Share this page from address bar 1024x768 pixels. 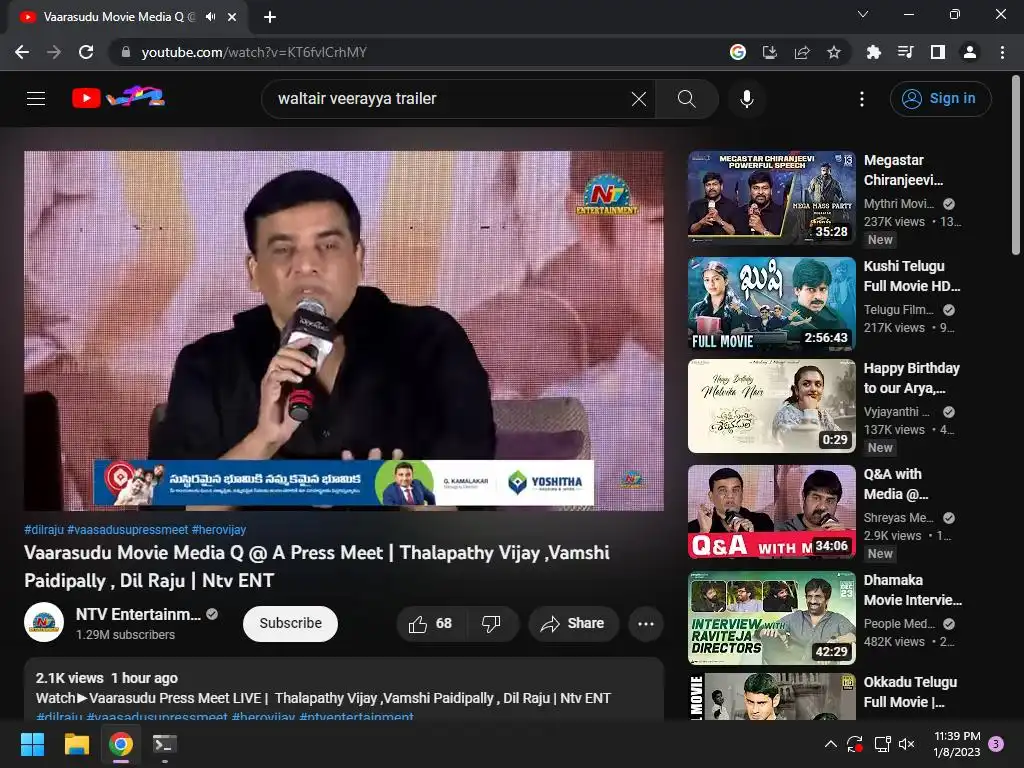pos(802,52)
